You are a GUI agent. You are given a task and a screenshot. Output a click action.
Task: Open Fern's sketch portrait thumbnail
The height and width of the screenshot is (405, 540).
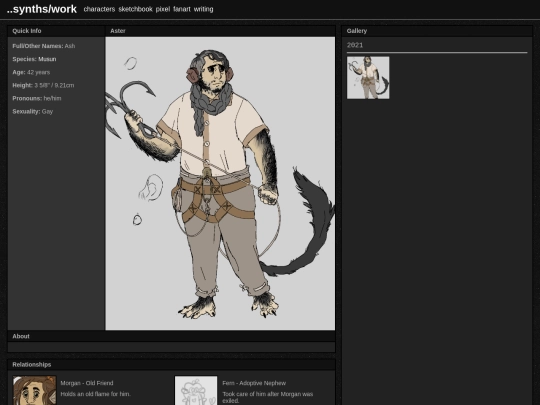(x=196, y=391)
